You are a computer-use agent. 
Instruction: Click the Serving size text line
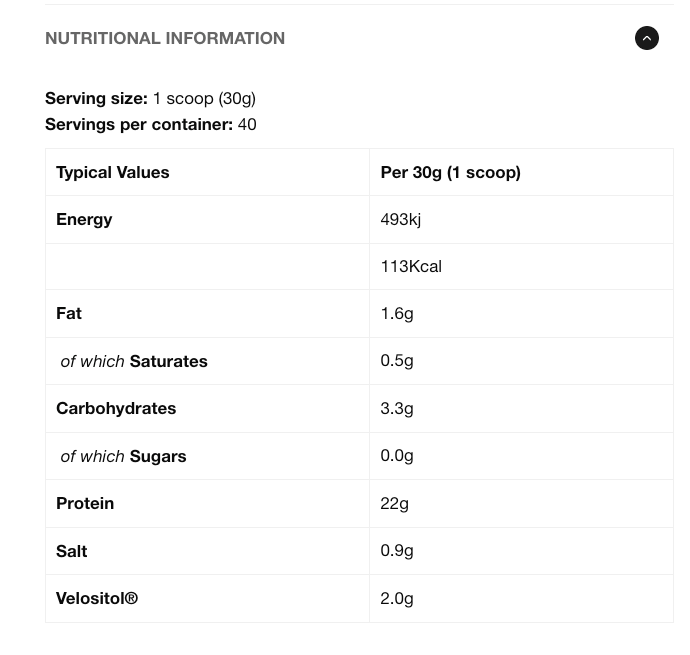pyautogui.click(x=150, y=98)
